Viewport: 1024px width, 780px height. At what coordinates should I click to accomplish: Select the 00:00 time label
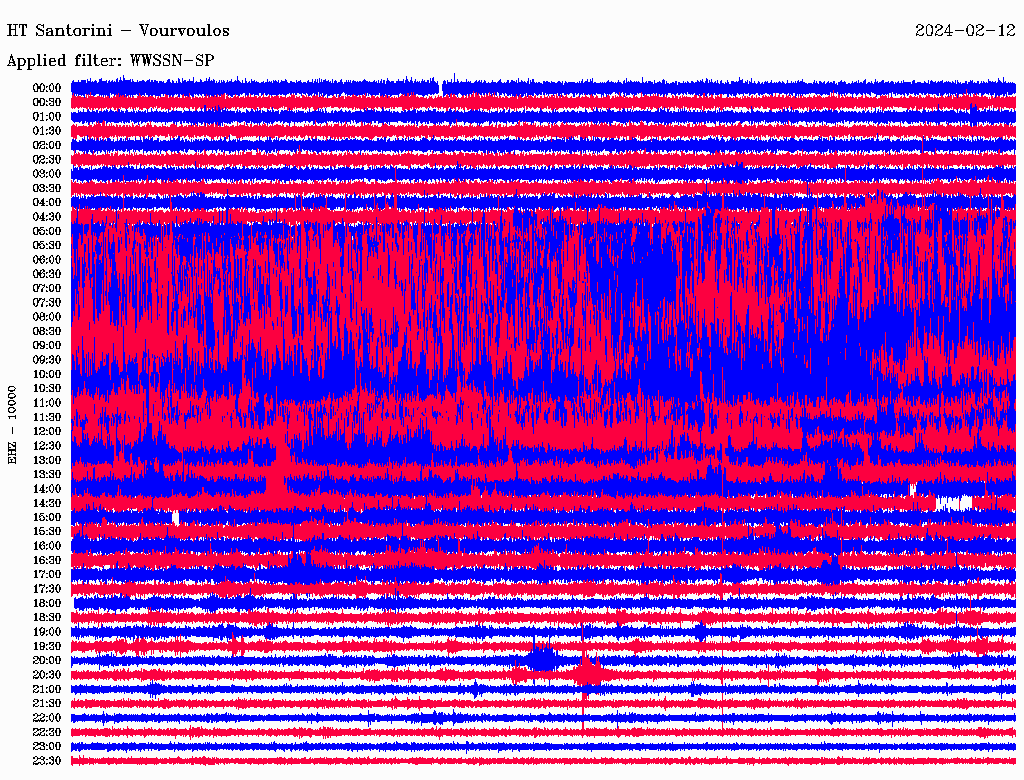click(47, 88)
